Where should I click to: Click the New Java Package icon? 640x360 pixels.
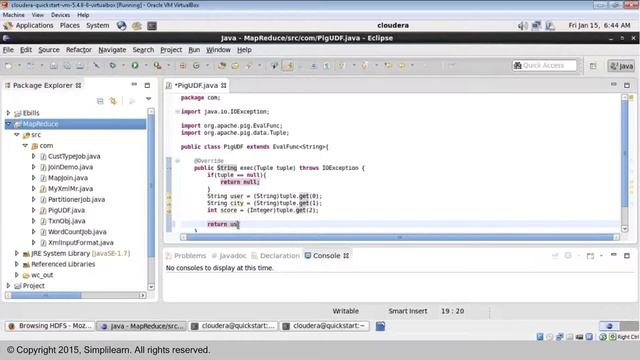(x=182, y=65)
